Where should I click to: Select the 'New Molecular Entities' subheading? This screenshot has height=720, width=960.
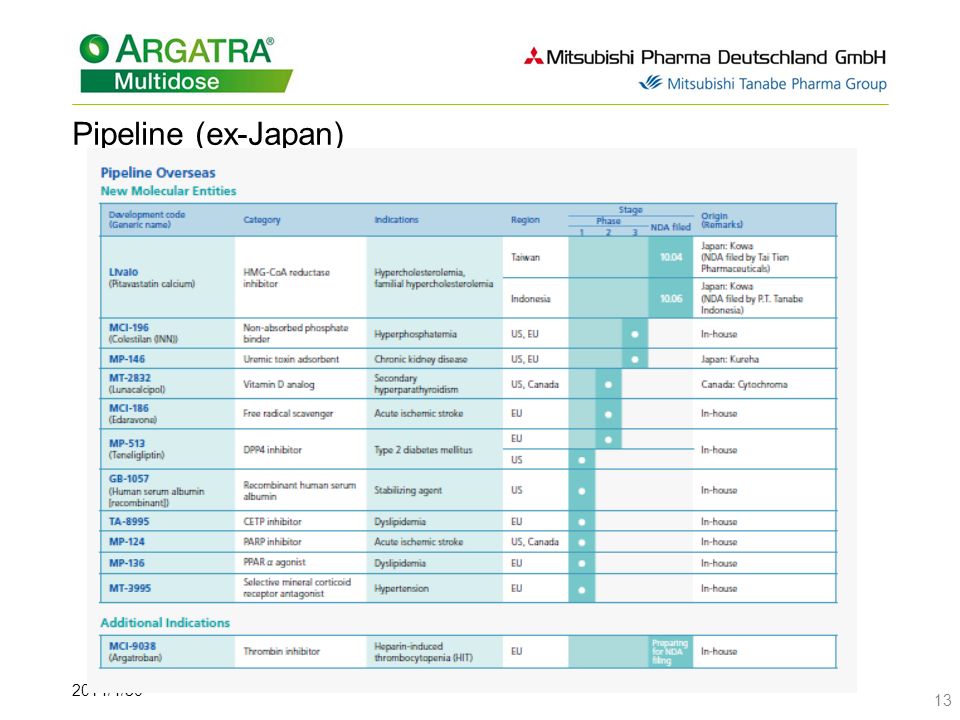coord(168,191)
